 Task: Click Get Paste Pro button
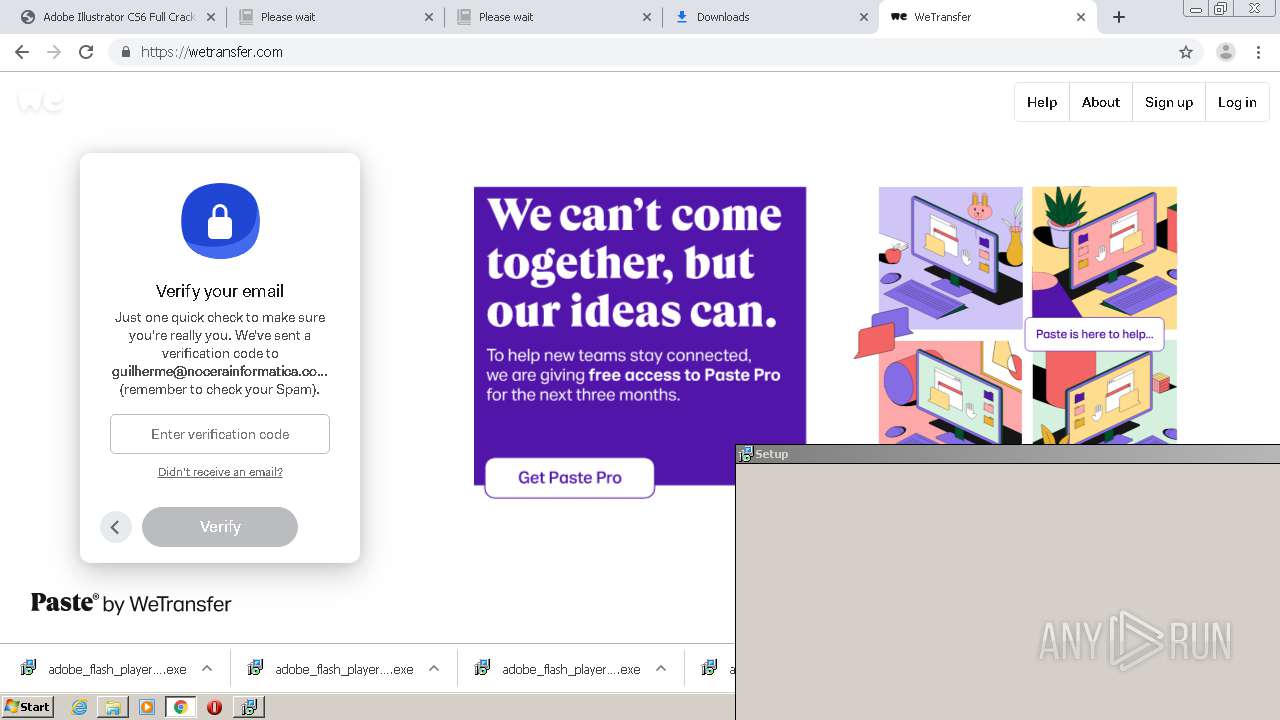(570, 478)
